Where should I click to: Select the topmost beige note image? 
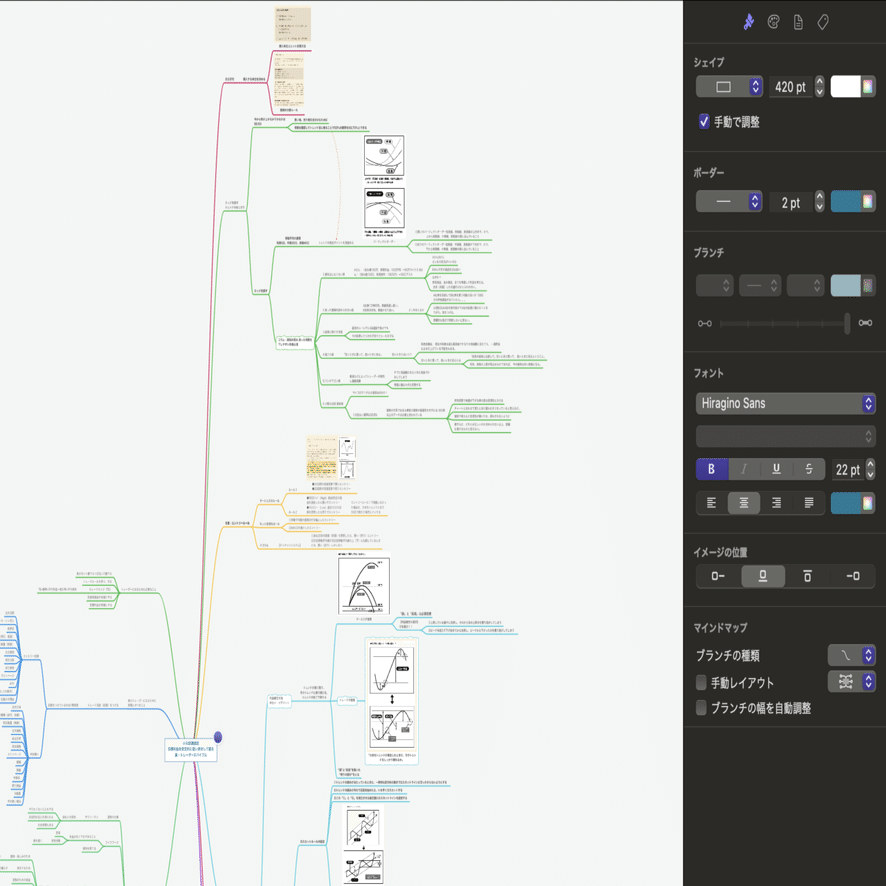pos(293,24)
